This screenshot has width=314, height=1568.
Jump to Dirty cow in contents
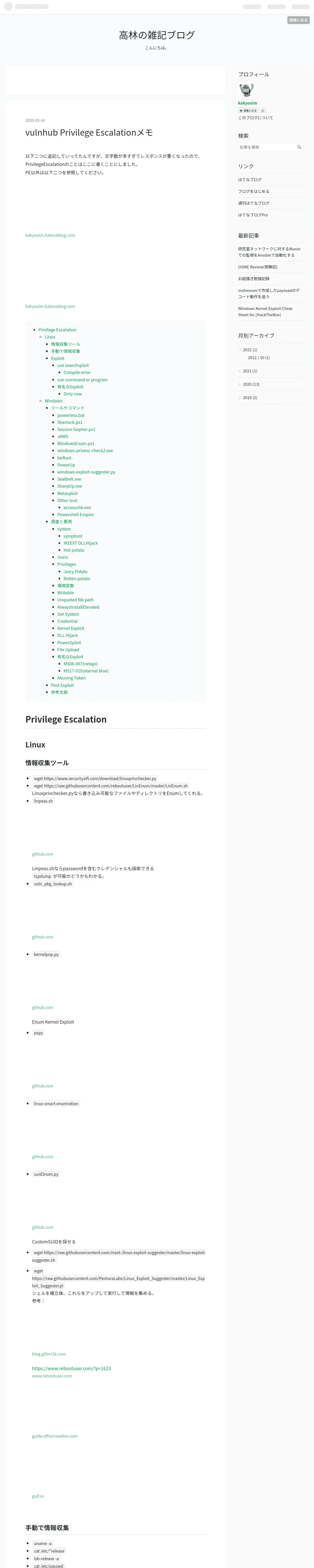72,394
